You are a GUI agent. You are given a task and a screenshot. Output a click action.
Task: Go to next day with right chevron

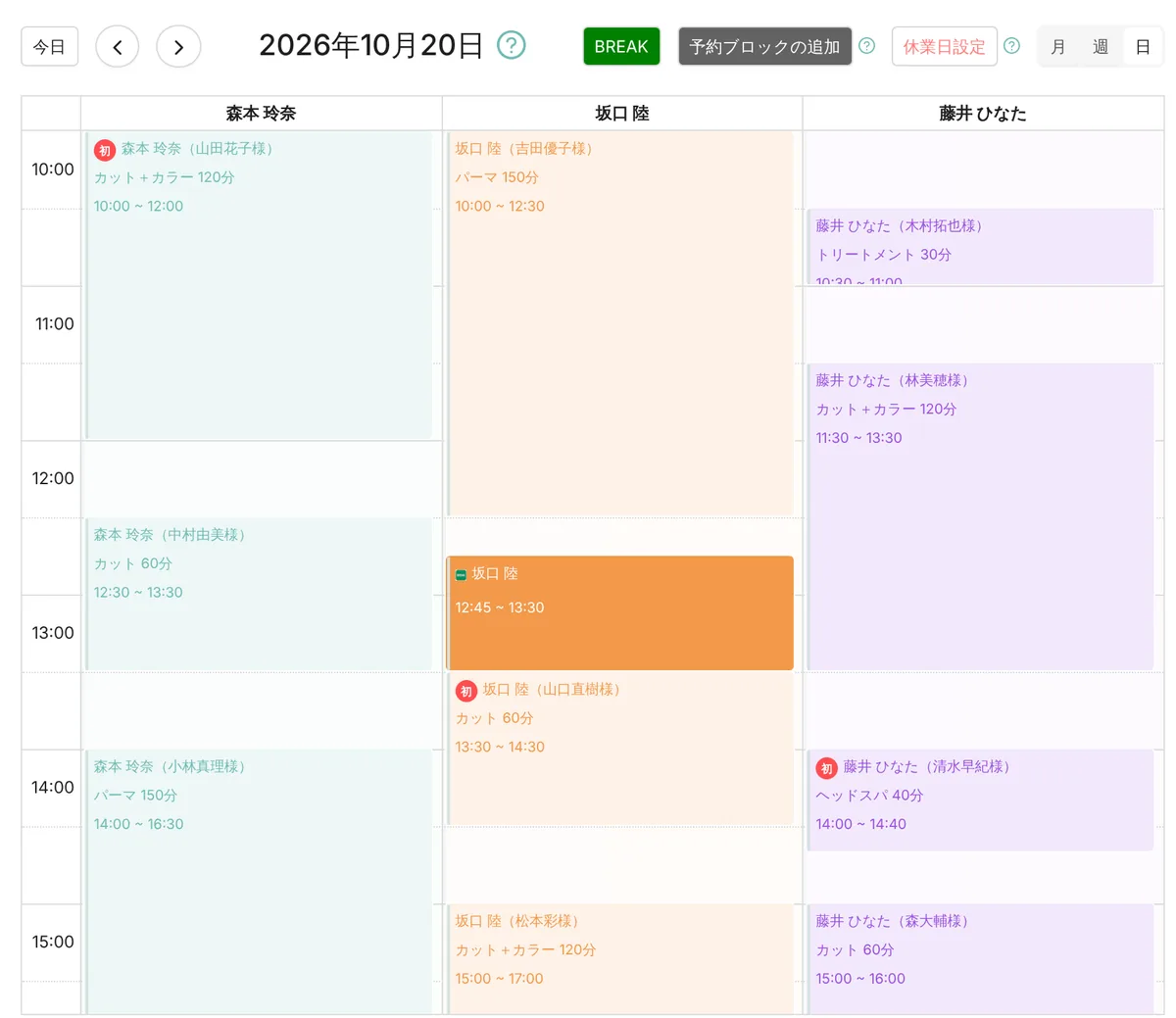click(x=178, y=46)
